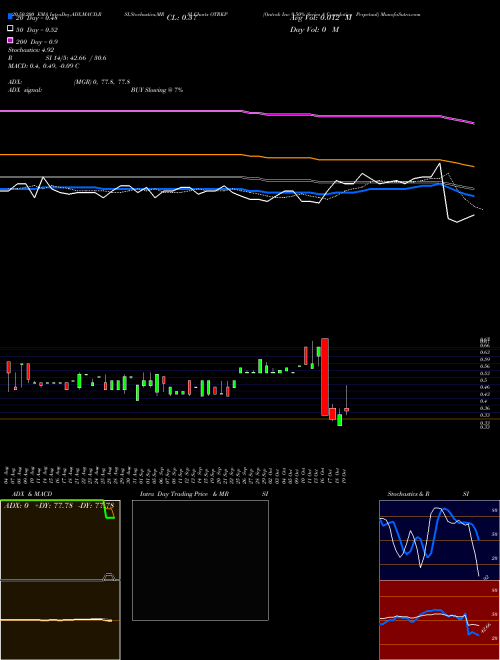Click the 'Day Vol: 0 M' value

click(x=314, y=30)
